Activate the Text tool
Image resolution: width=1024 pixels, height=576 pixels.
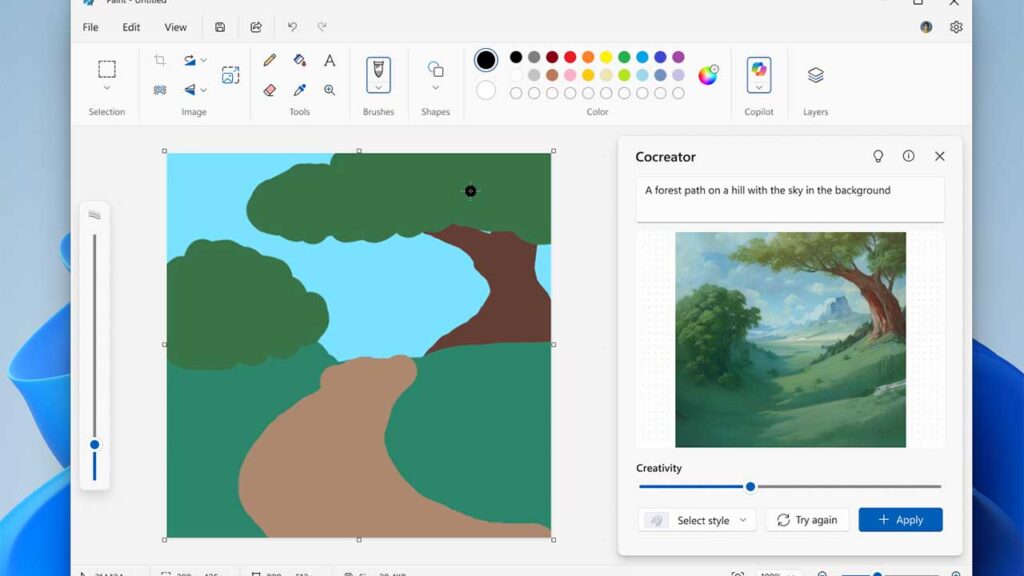click(x=329, y=61)
